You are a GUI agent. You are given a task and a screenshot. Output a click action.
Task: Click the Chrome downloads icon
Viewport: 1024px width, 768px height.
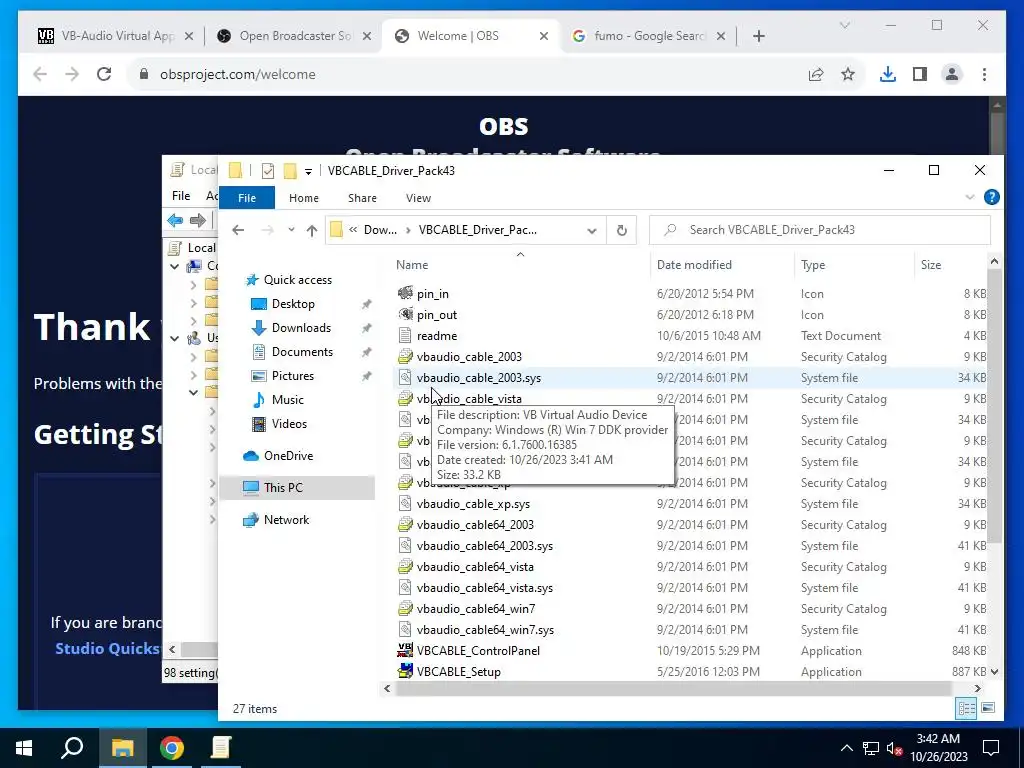(x=888, y=74)
